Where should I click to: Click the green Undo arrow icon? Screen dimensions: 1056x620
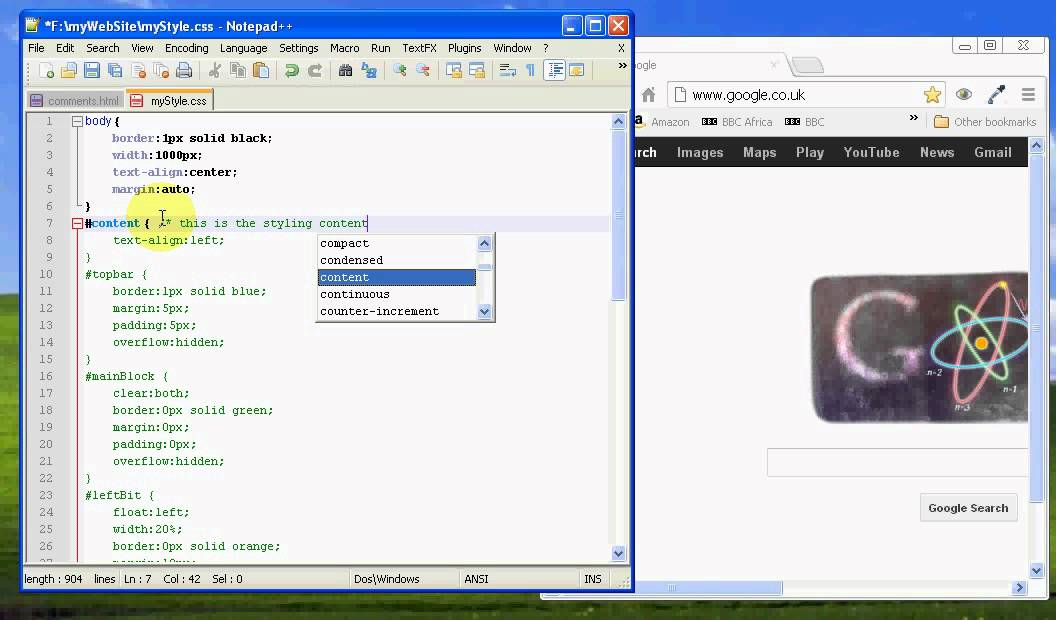pos(292,71)
